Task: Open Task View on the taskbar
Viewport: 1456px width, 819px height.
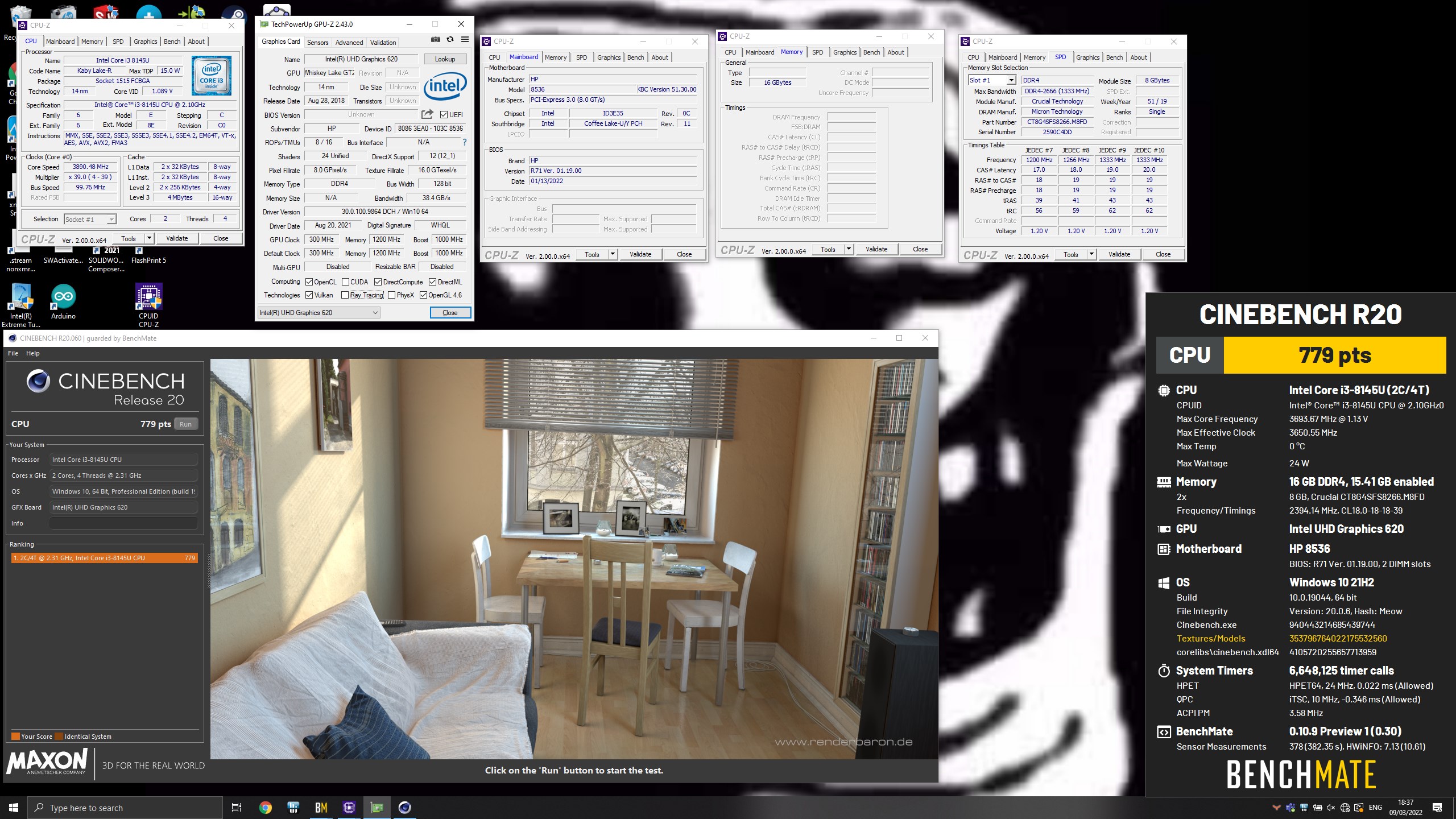Action: point(237,808)
